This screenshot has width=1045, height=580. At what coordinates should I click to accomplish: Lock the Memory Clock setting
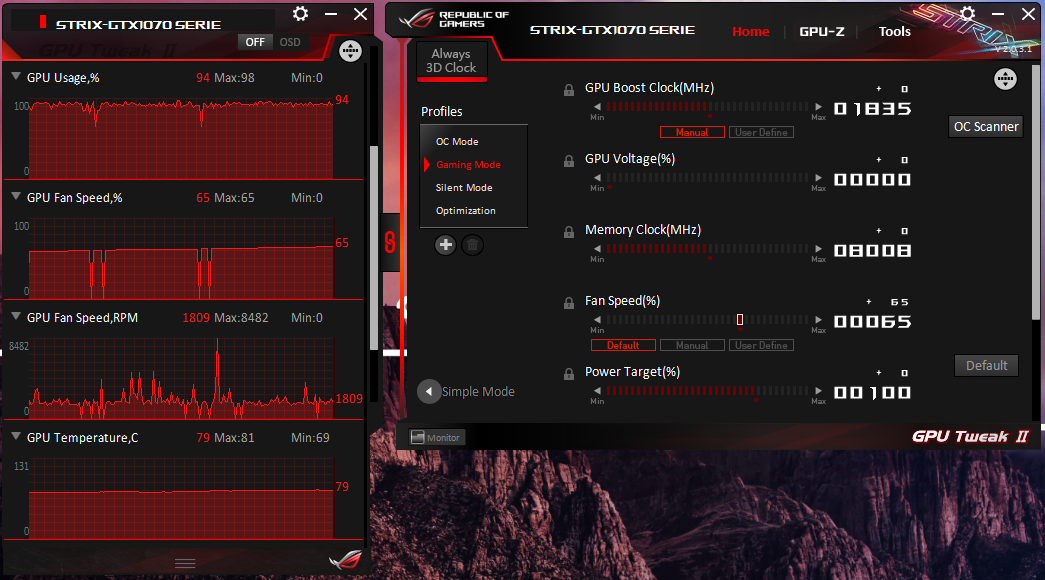[x=568, y=232]
